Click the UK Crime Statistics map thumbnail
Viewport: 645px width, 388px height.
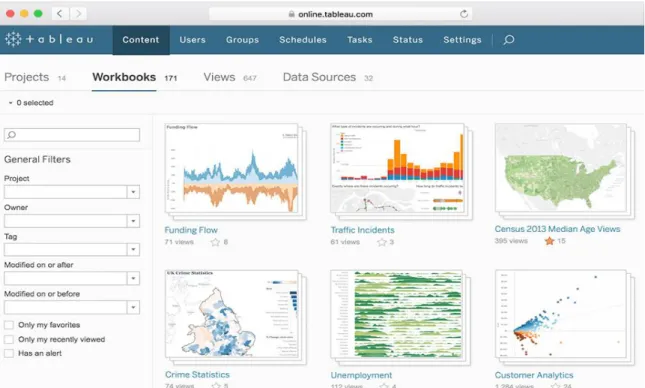[x=232, y=314]
